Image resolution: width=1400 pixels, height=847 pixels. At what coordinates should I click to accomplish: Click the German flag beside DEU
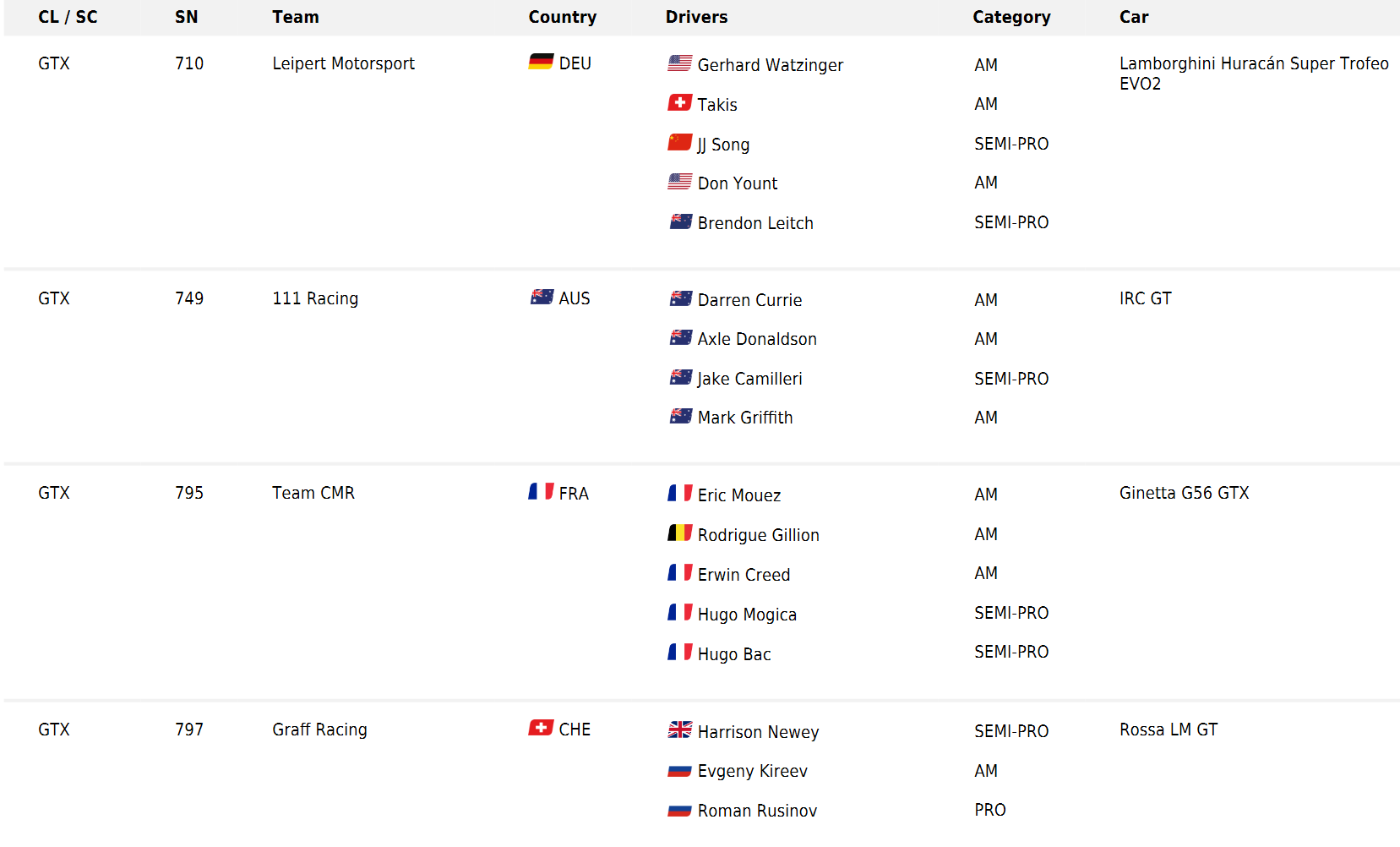541,62
